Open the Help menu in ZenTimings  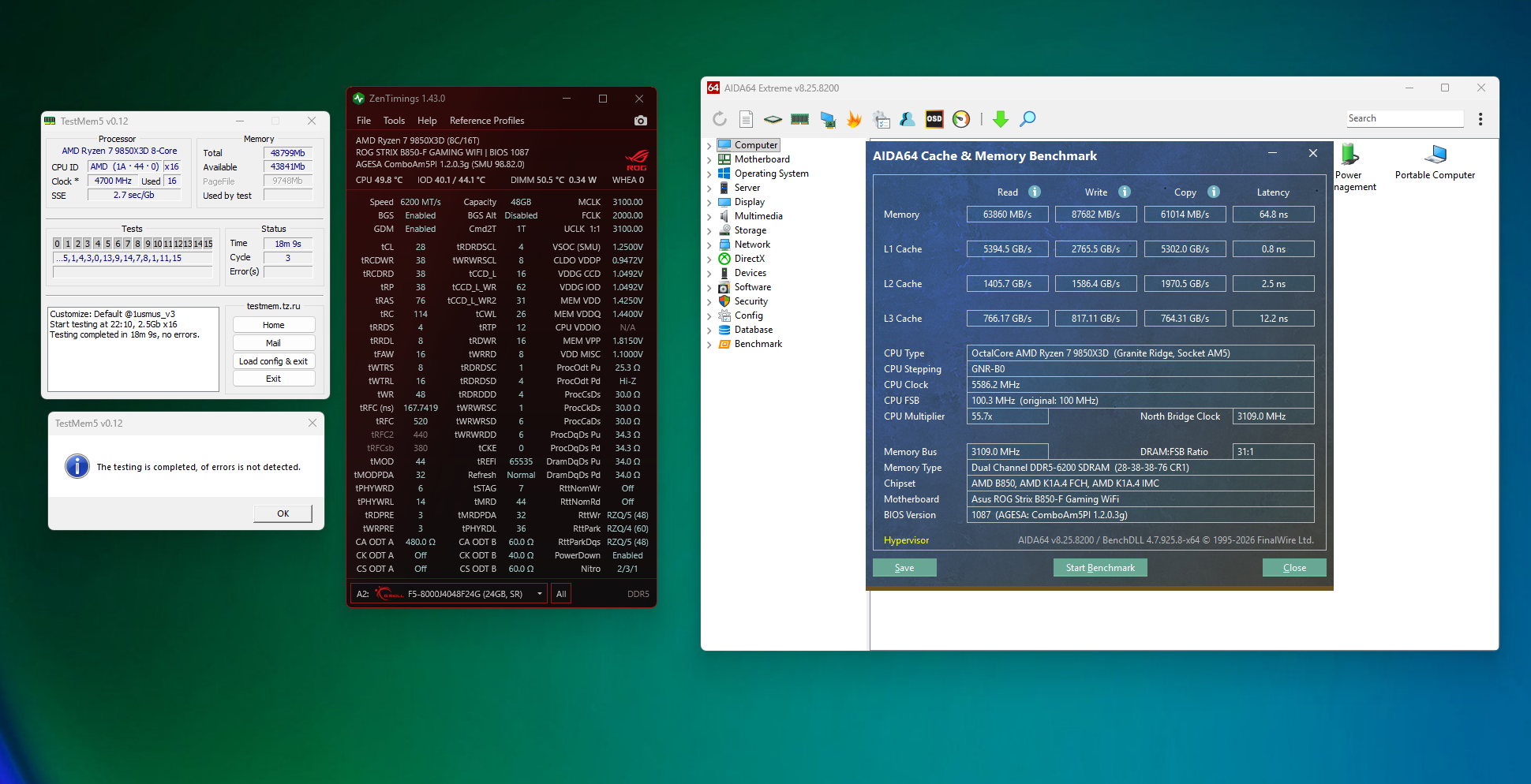coord(427,121)
